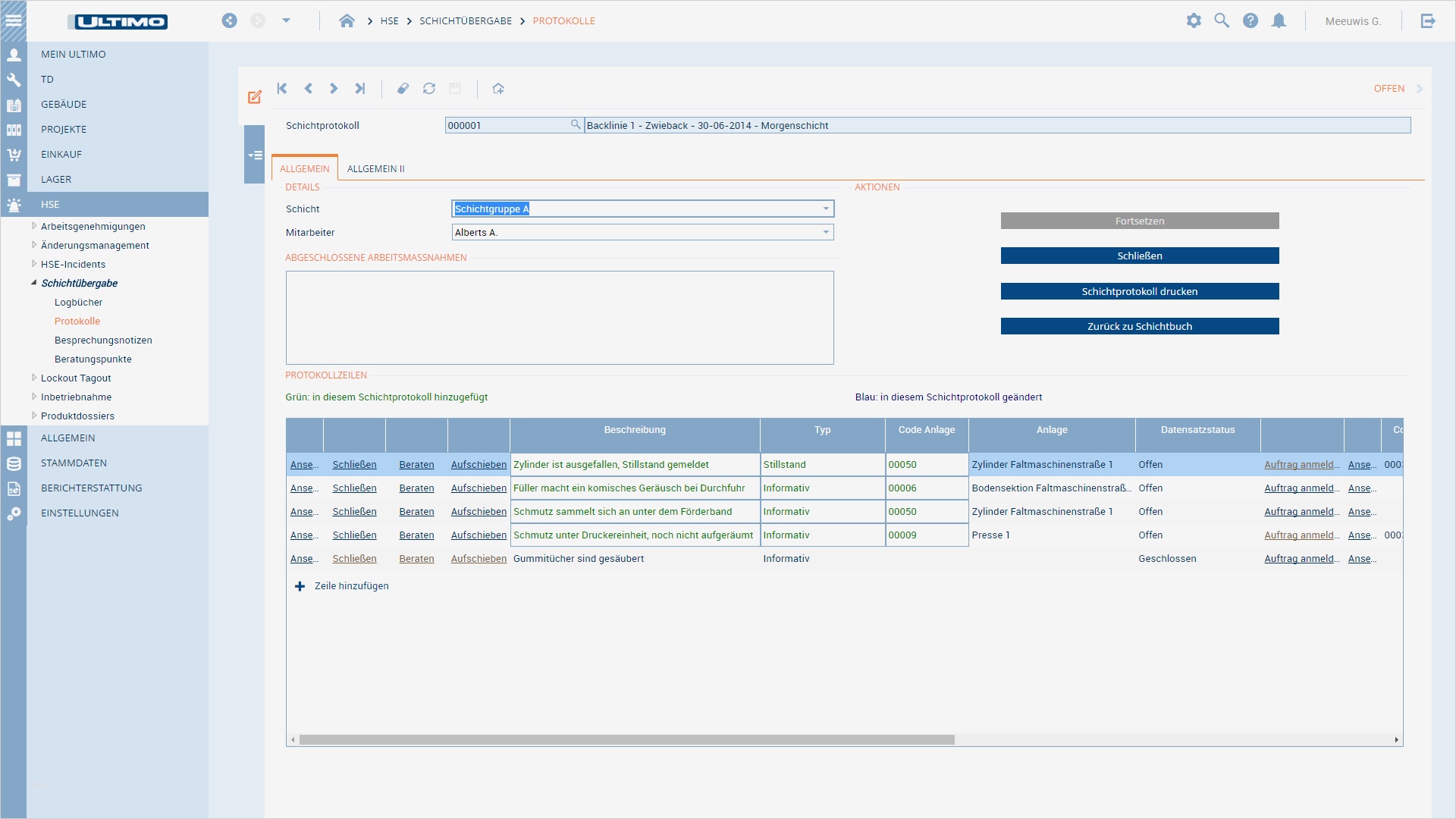Click Zeile hinzufügen link
The image size is (1456, 819).
pyautogui.click(x=351, y=586)
